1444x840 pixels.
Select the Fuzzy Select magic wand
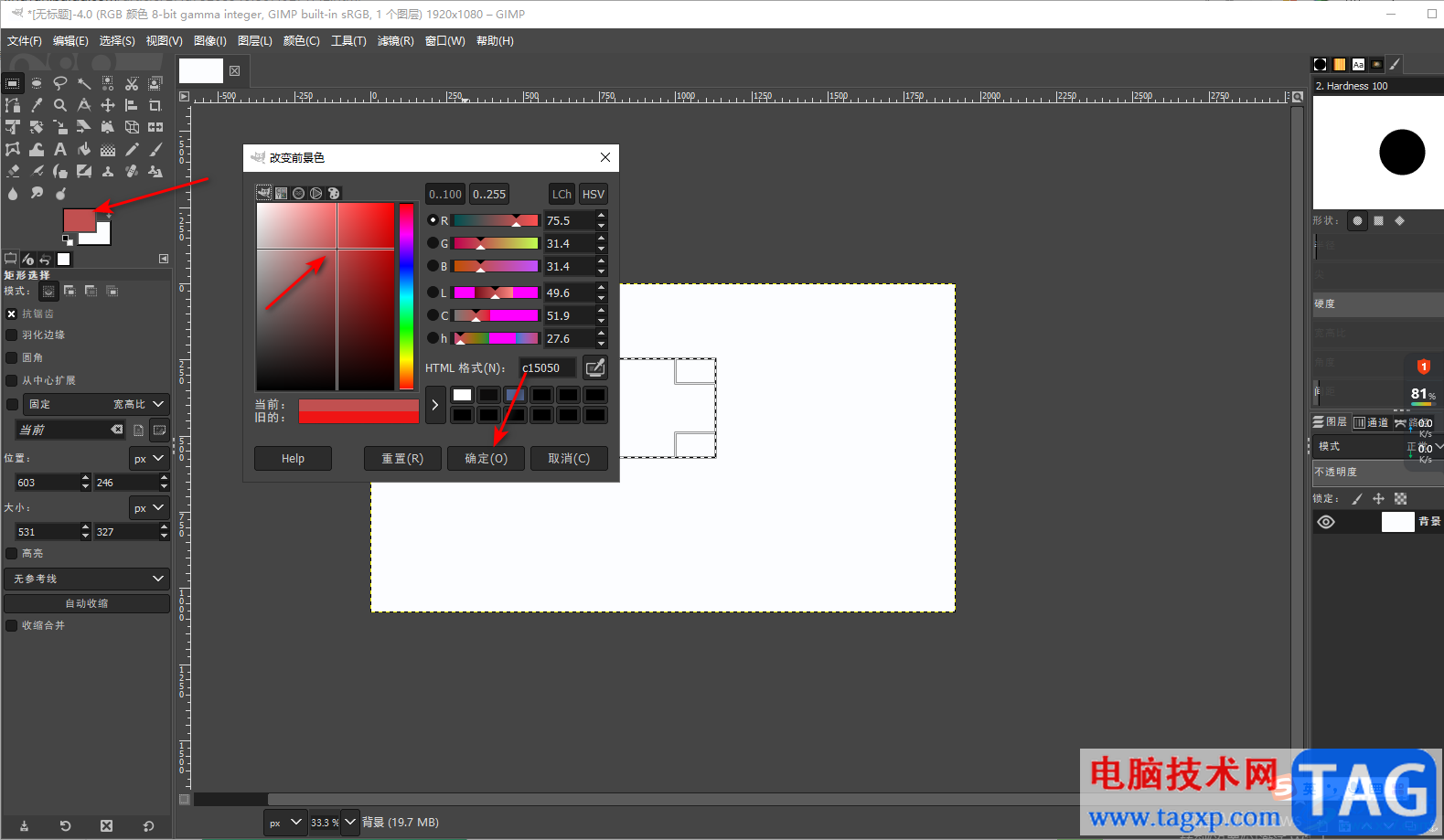tap(84, 83)
